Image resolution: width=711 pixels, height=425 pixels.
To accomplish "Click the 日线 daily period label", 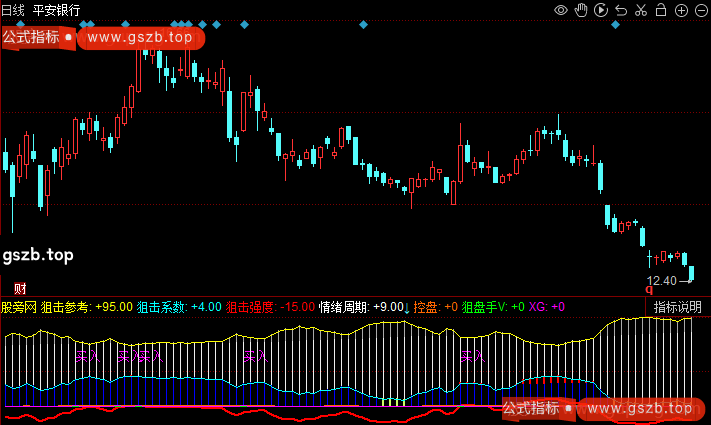I will [x=13, y=9].
